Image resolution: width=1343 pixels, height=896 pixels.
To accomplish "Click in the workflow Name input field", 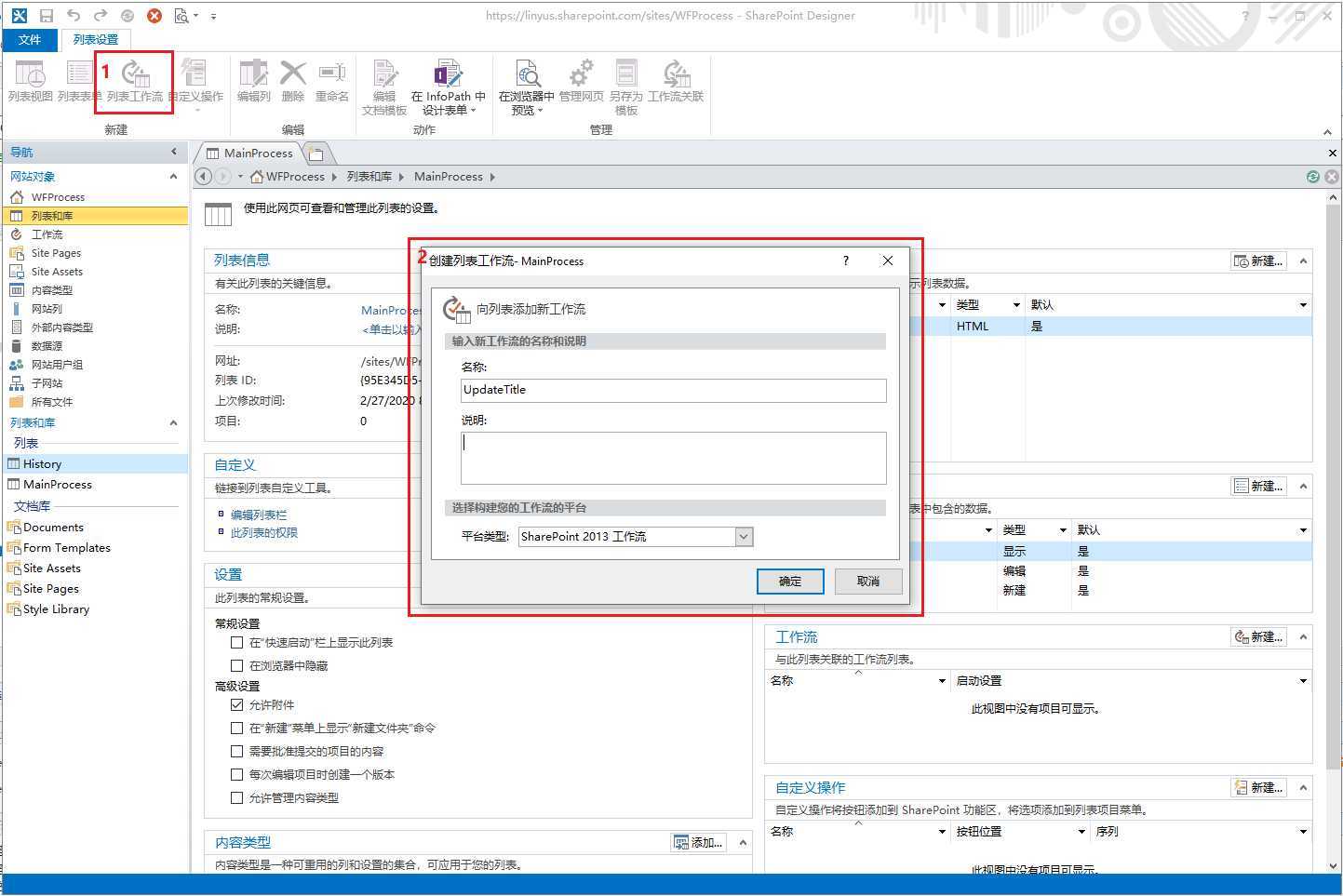I will point(674,390).
